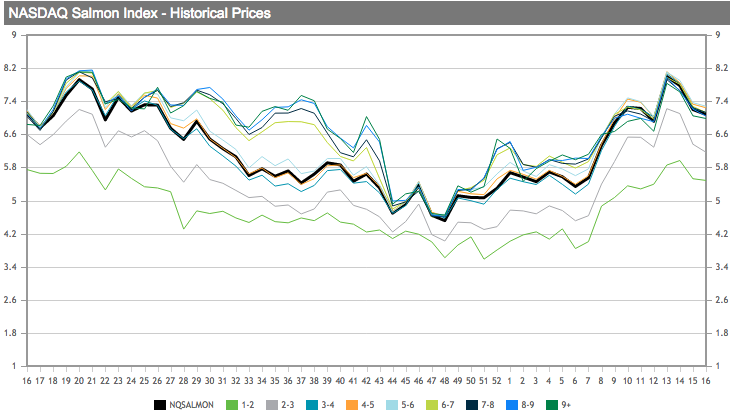Click week 20 on the x-axis
733x419 pixels.
pos(79,381)
